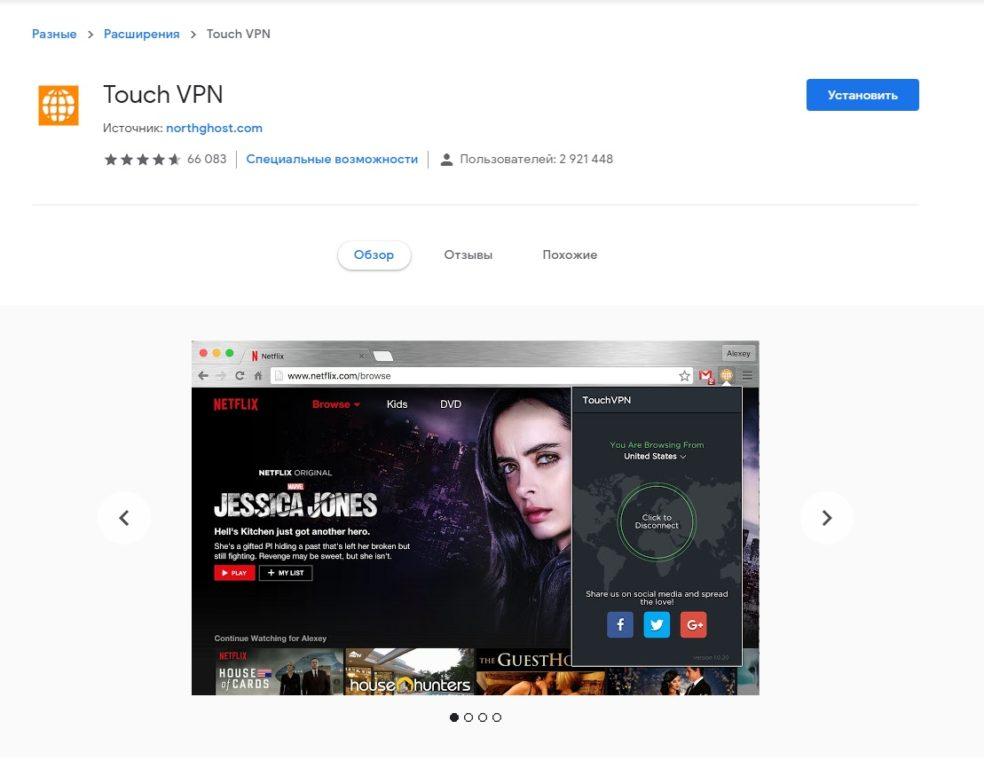The image size is (984, 768).
Task: Click the DVD menu item
Action: [x=451, y=404]
